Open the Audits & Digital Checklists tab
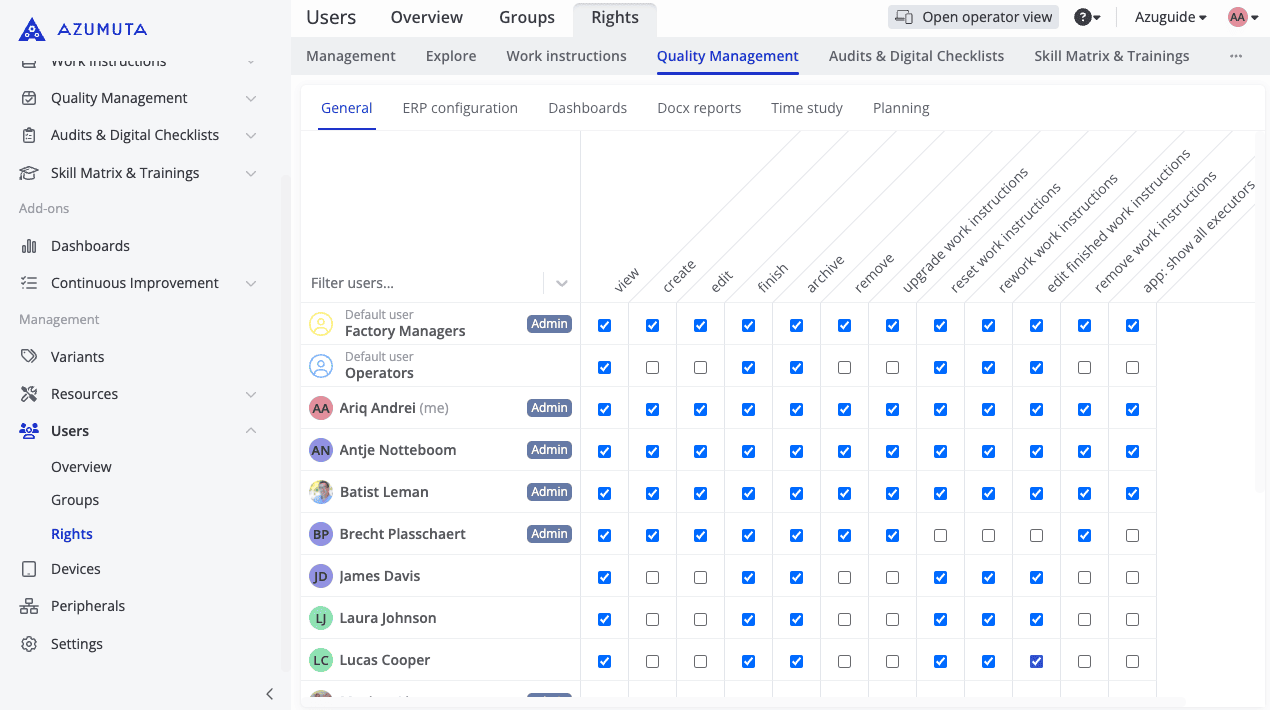This screenshot has width=1270, height=710. coord(916,56)
